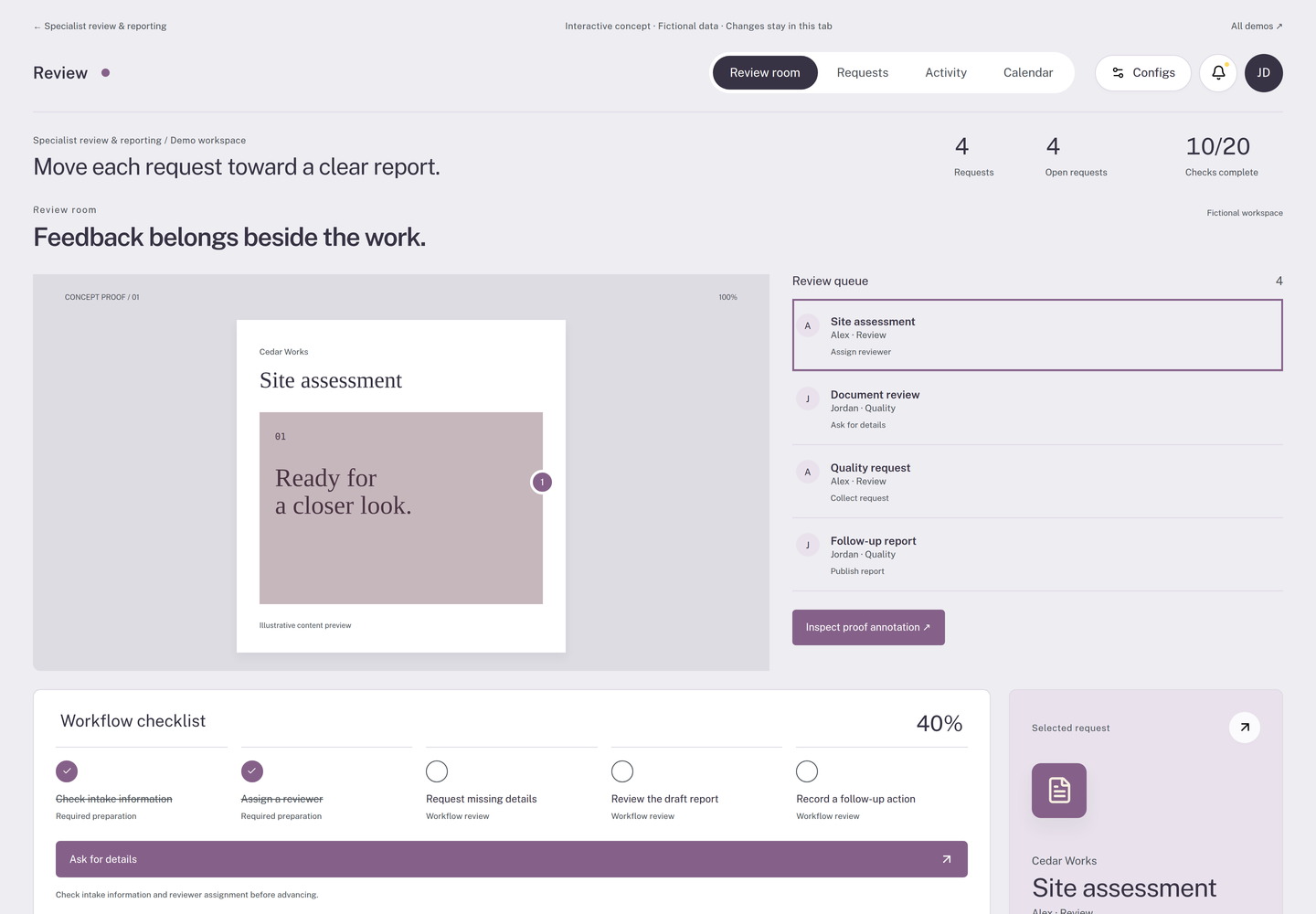Image resolution: width=1316 pixels, height=914 pixels.
Task: Click 'Ask for details' under Document review
Action: (858, 425)
